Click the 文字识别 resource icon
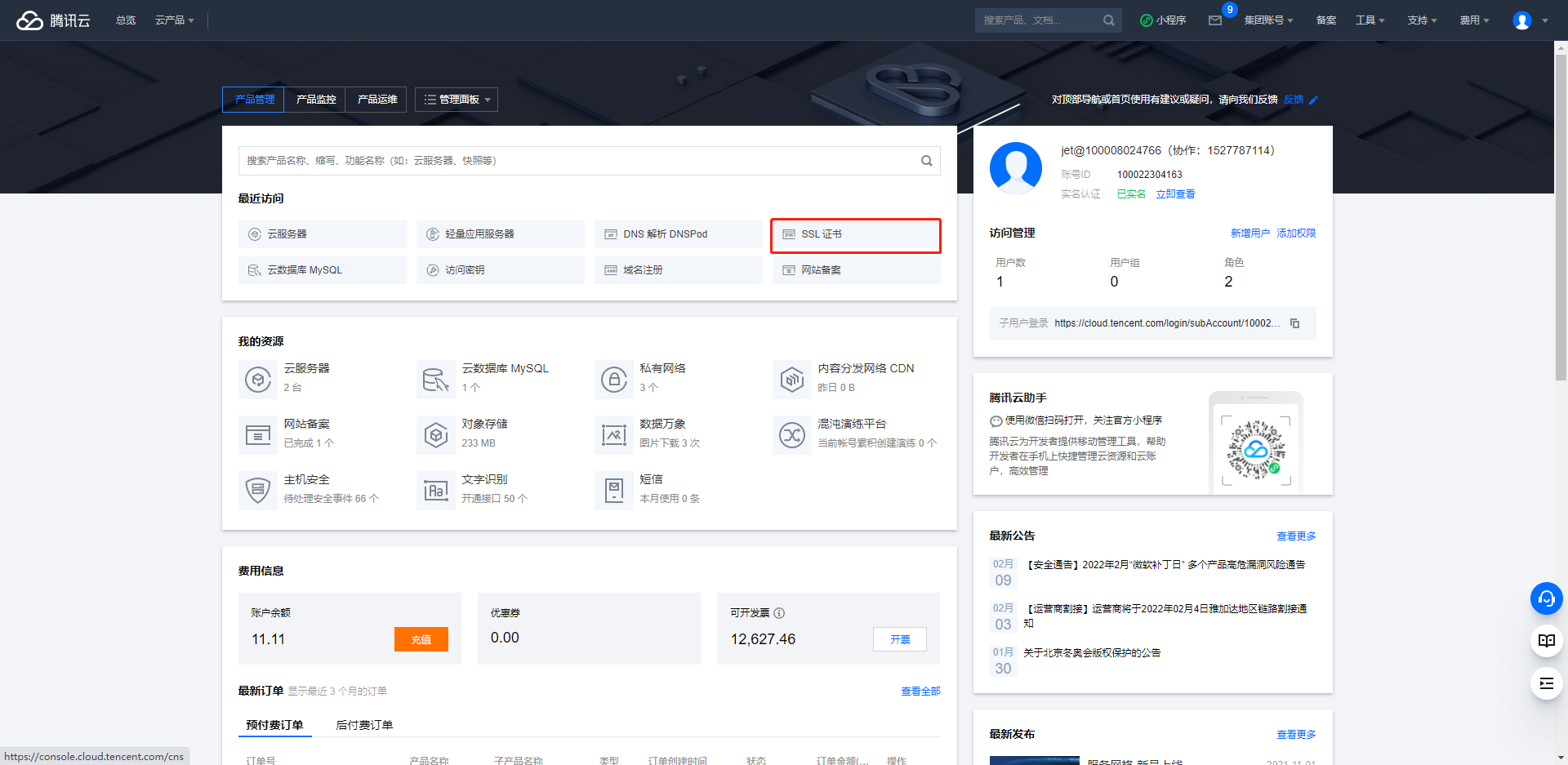This screenshot has height=765, width=1568. [436, 491]
